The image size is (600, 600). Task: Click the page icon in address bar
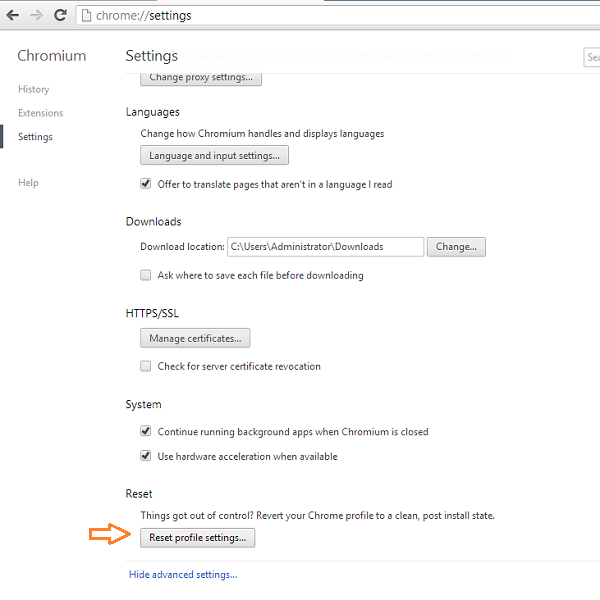86,16
